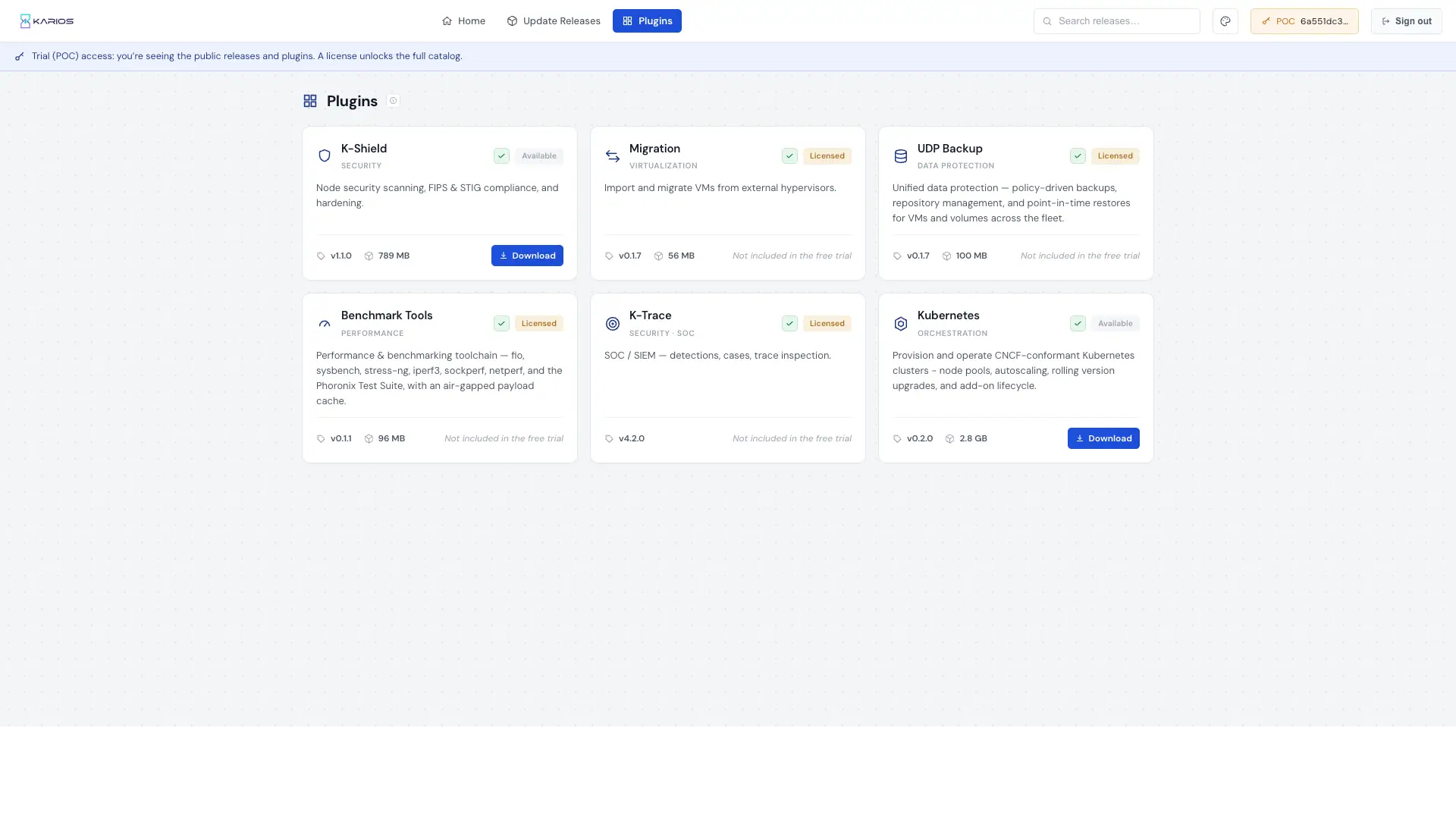Download the Kubernetes plugin
Image resolution: width=1456 pixels, height=819 pixels.
(1103, 438)
